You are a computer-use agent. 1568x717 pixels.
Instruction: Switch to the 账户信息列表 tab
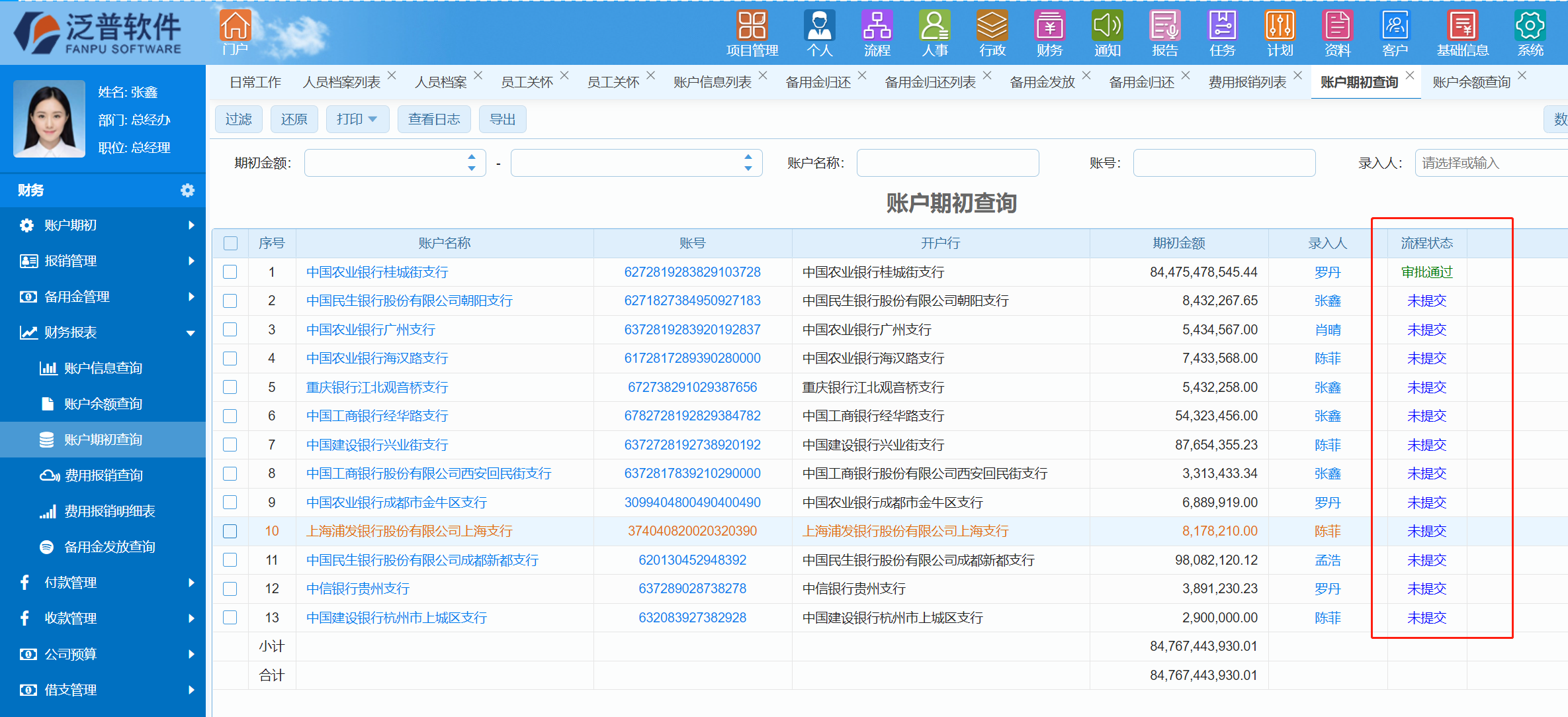pyautogui.click(x=713, y=82)
